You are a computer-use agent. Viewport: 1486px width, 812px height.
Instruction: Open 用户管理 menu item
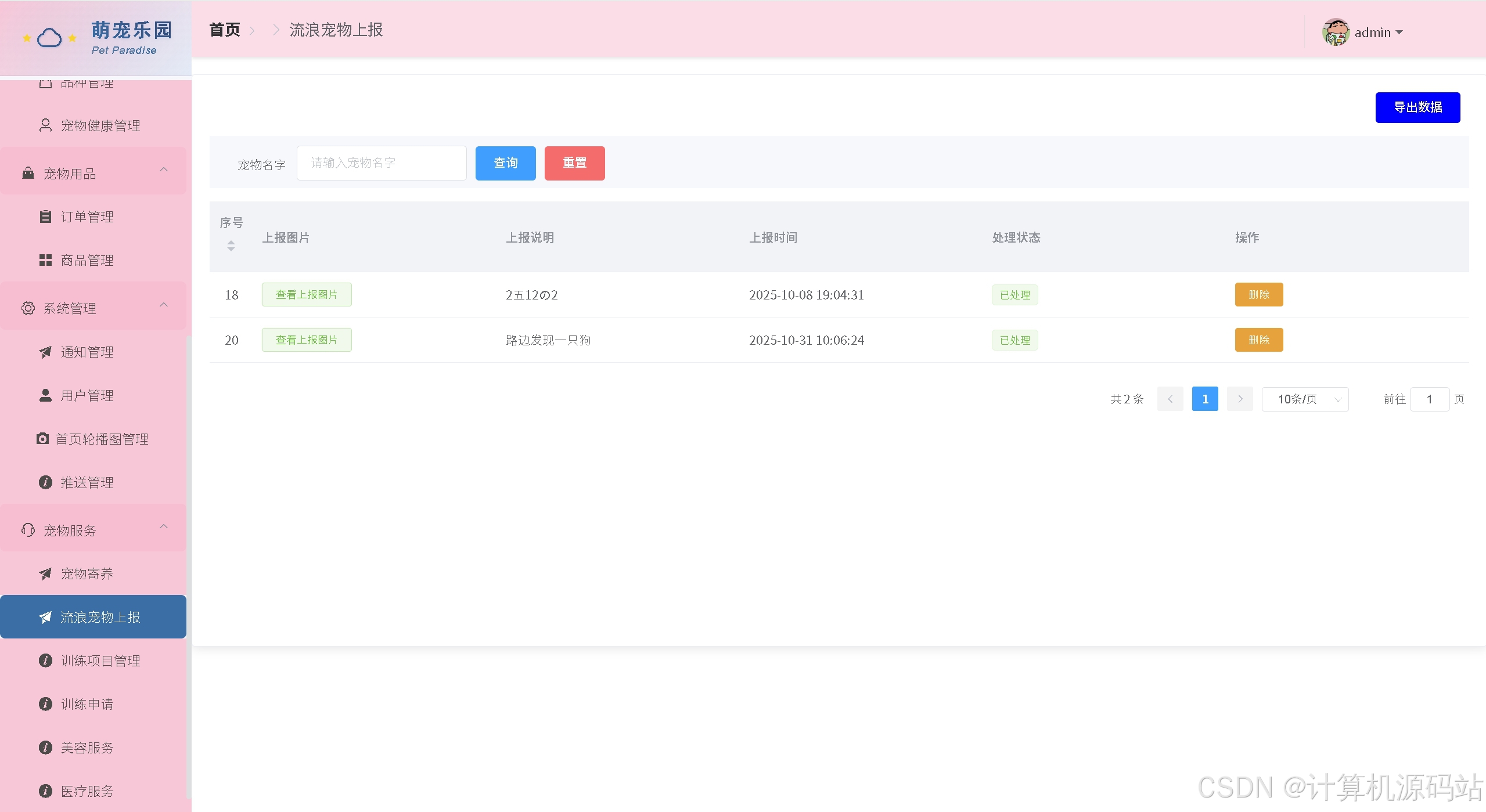coord(93,395)
